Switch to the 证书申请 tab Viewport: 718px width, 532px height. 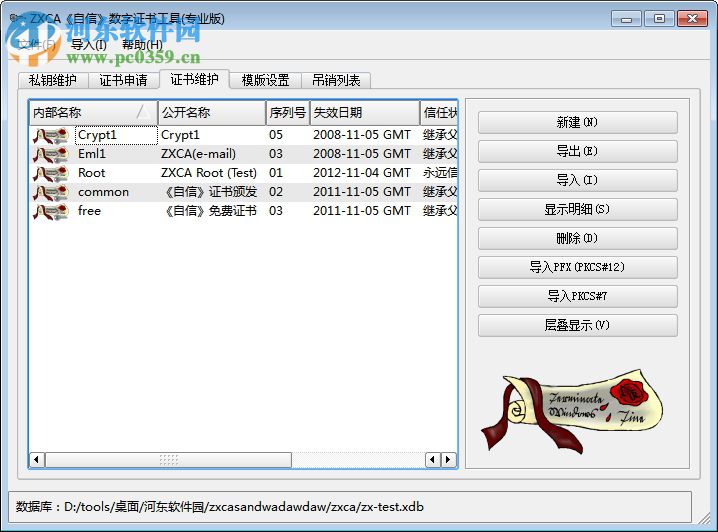point(124,81)
